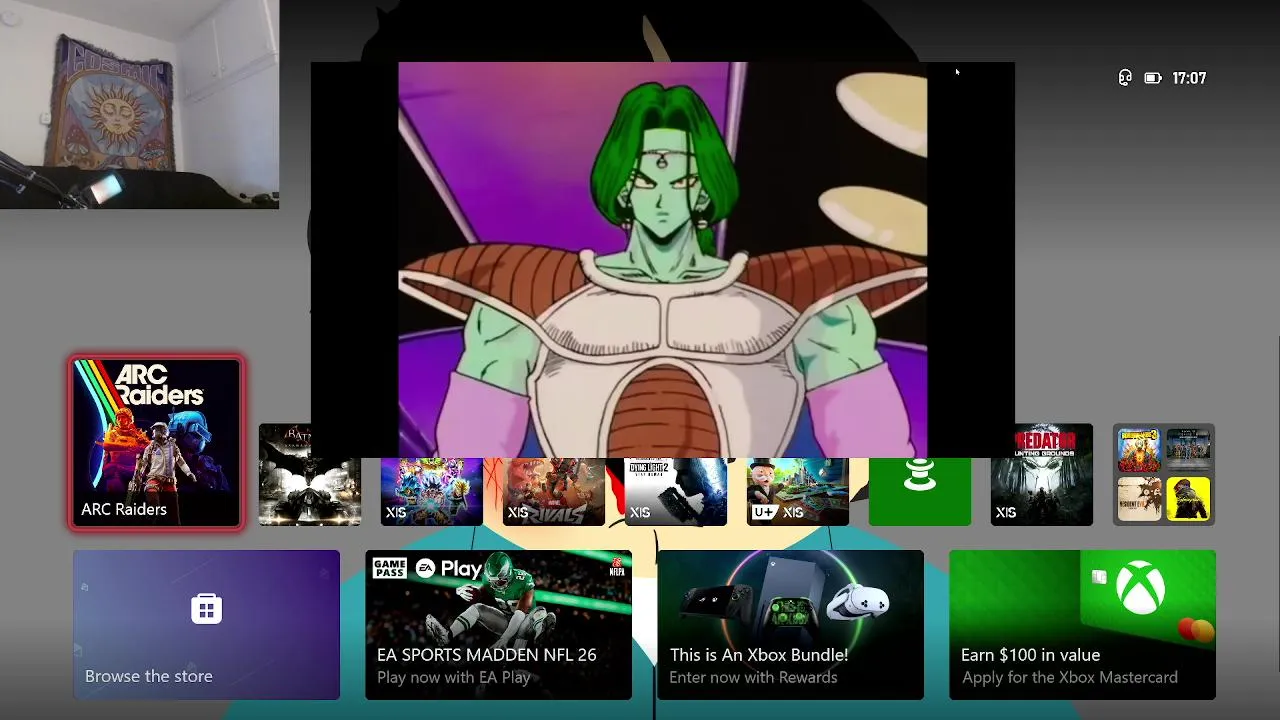Click the webcam overlay in the corner

[x=139, y=104]
